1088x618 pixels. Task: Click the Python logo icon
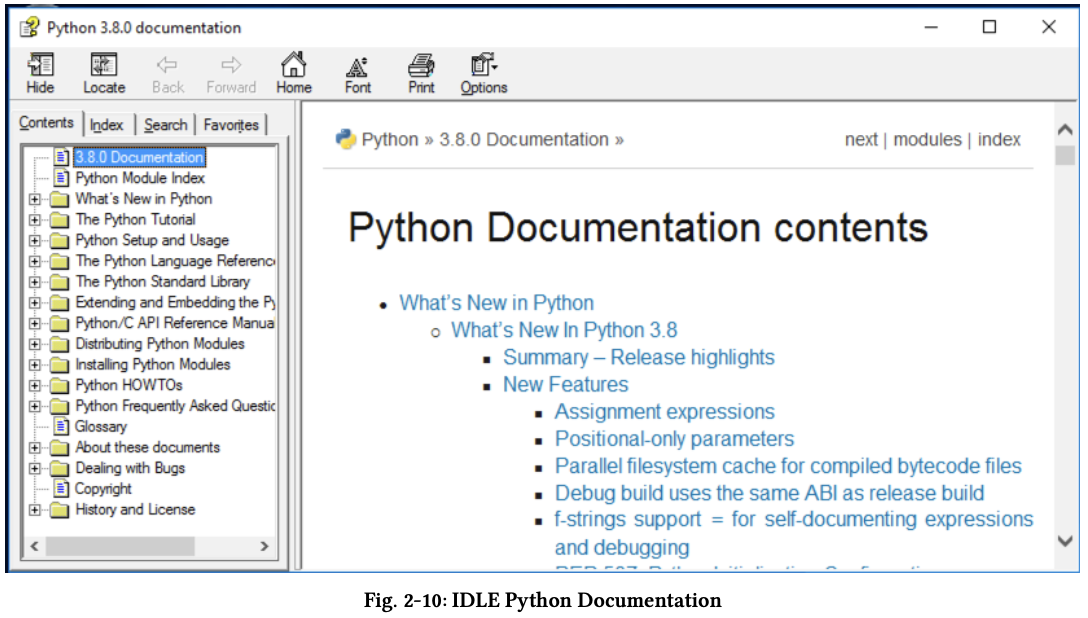[x=346, y=140]
